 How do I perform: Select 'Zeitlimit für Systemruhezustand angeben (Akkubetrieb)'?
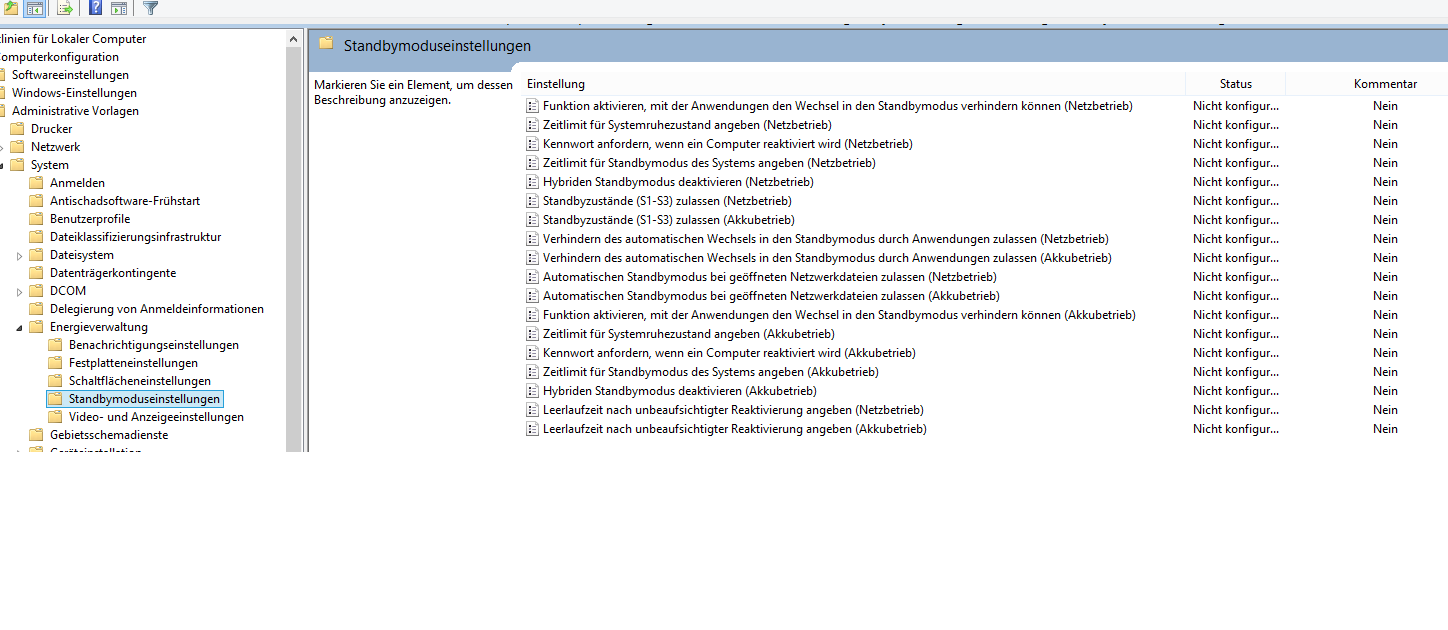pyautogui.click(x=689, y=334)
